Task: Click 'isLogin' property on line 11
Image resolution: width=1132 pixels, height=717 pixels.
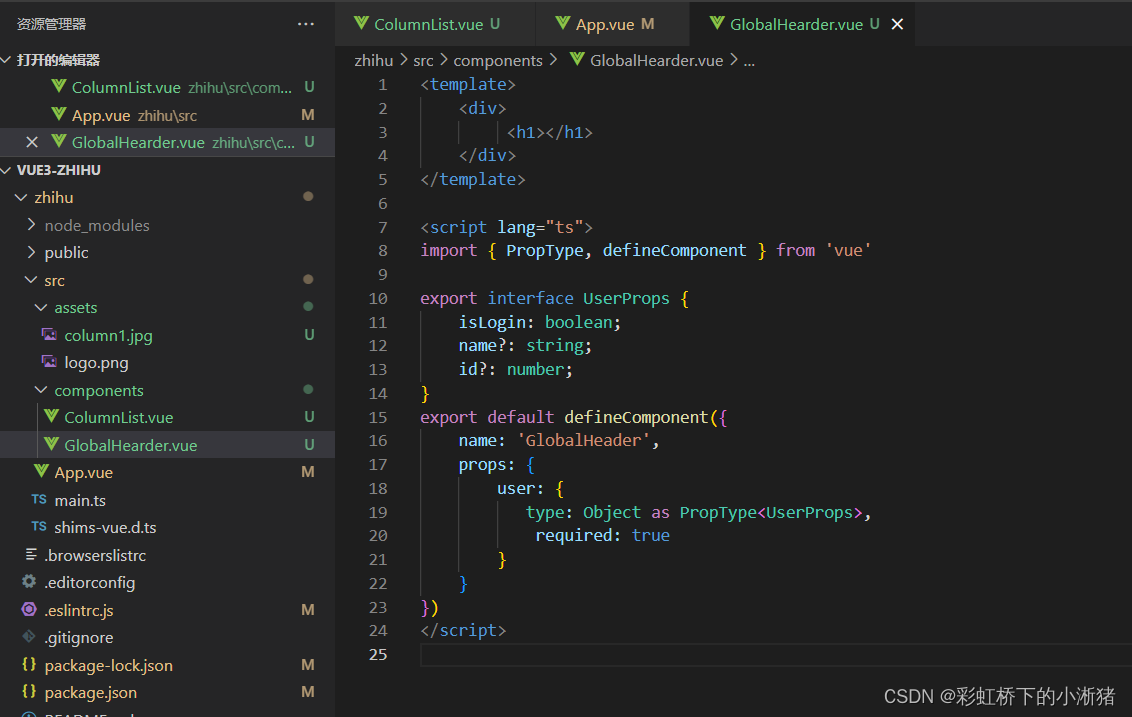Action: (x=492, y=322)
